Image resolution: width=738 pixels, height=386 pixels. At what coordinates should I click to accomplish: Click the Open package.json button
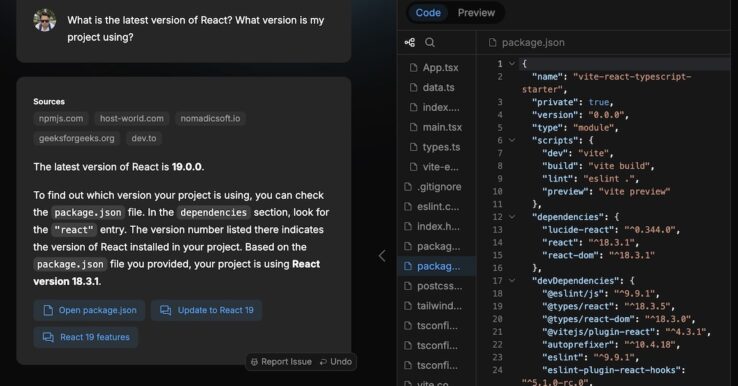tap(89, 310)
